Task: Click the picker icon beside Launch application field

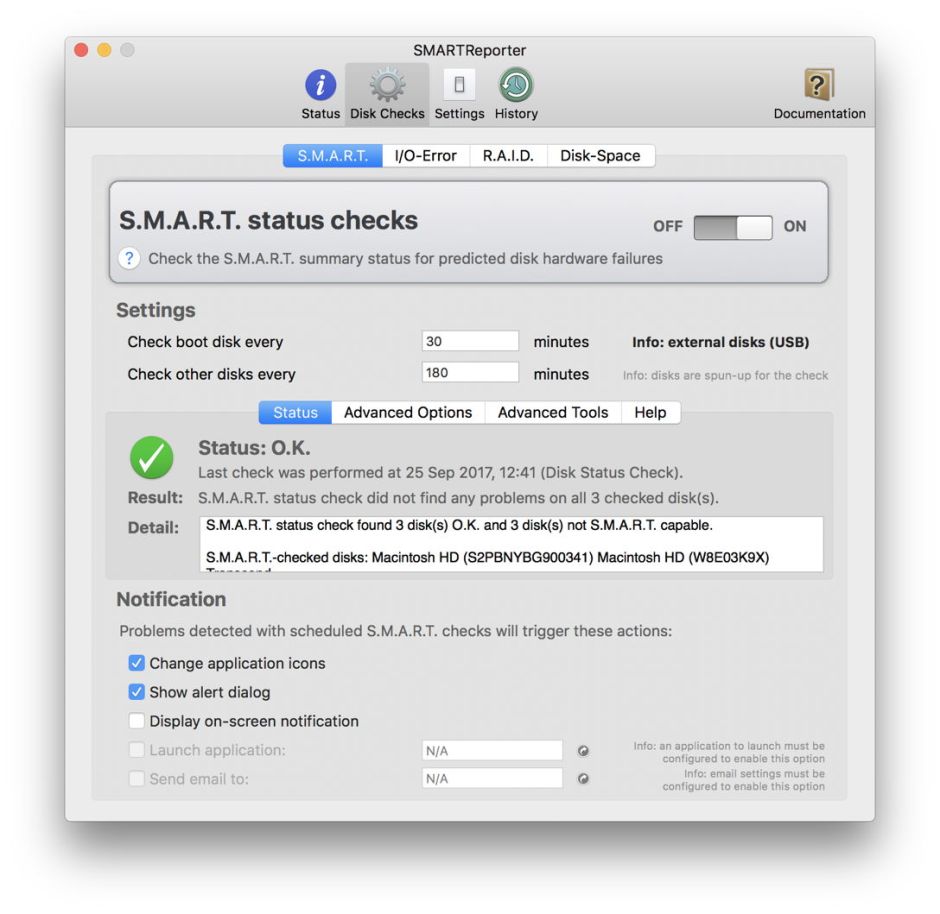Action: pos(583,750)
